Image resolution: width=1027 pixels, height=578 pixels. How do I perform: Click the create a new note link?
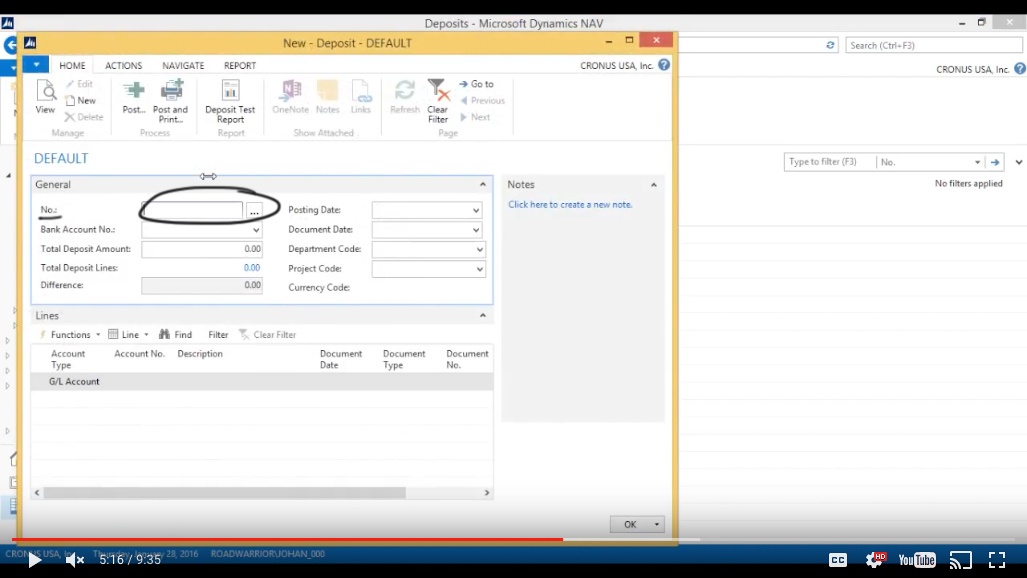(x=570, y=205)
